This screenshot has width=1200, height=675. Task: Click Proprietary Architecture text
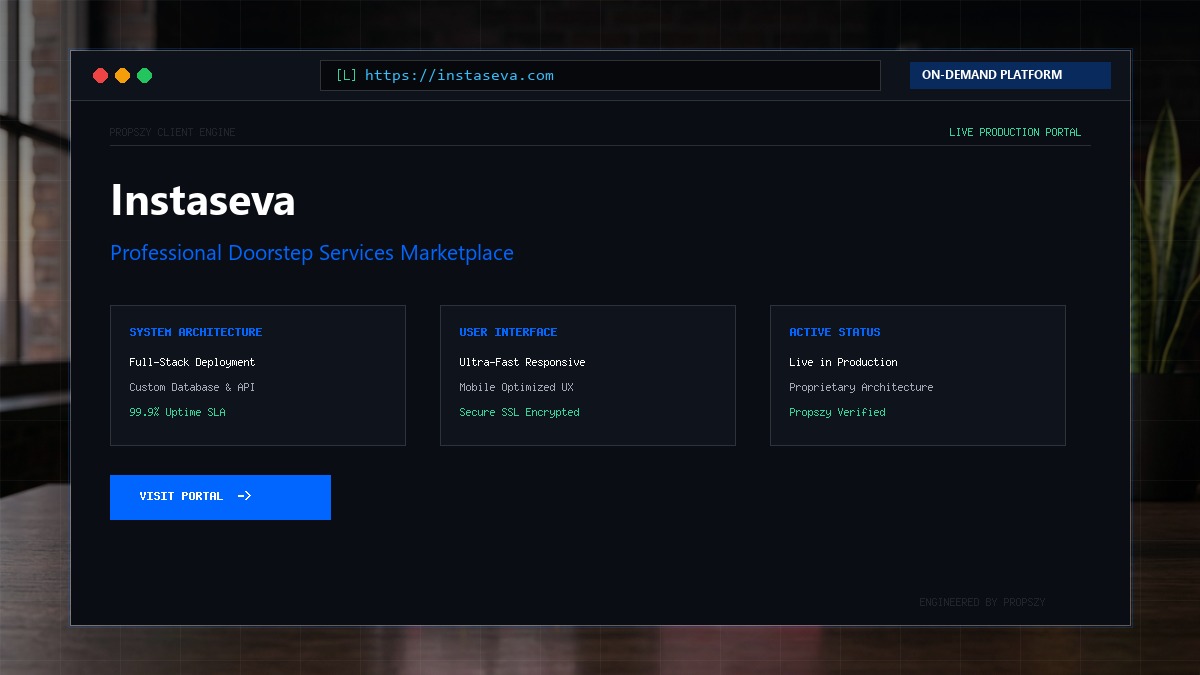click(x=861, y=387)
